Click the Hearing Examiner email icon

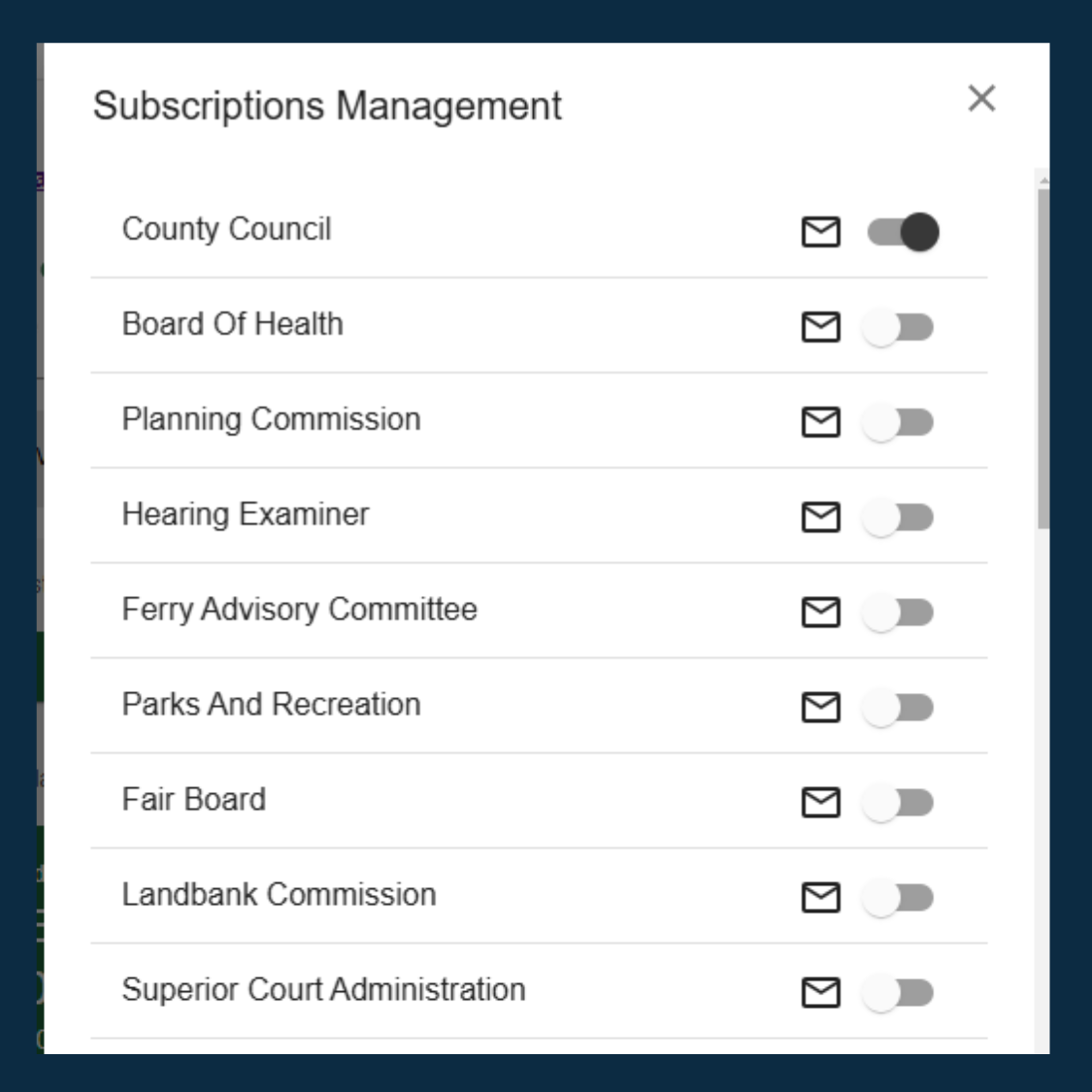click(820, 515)
